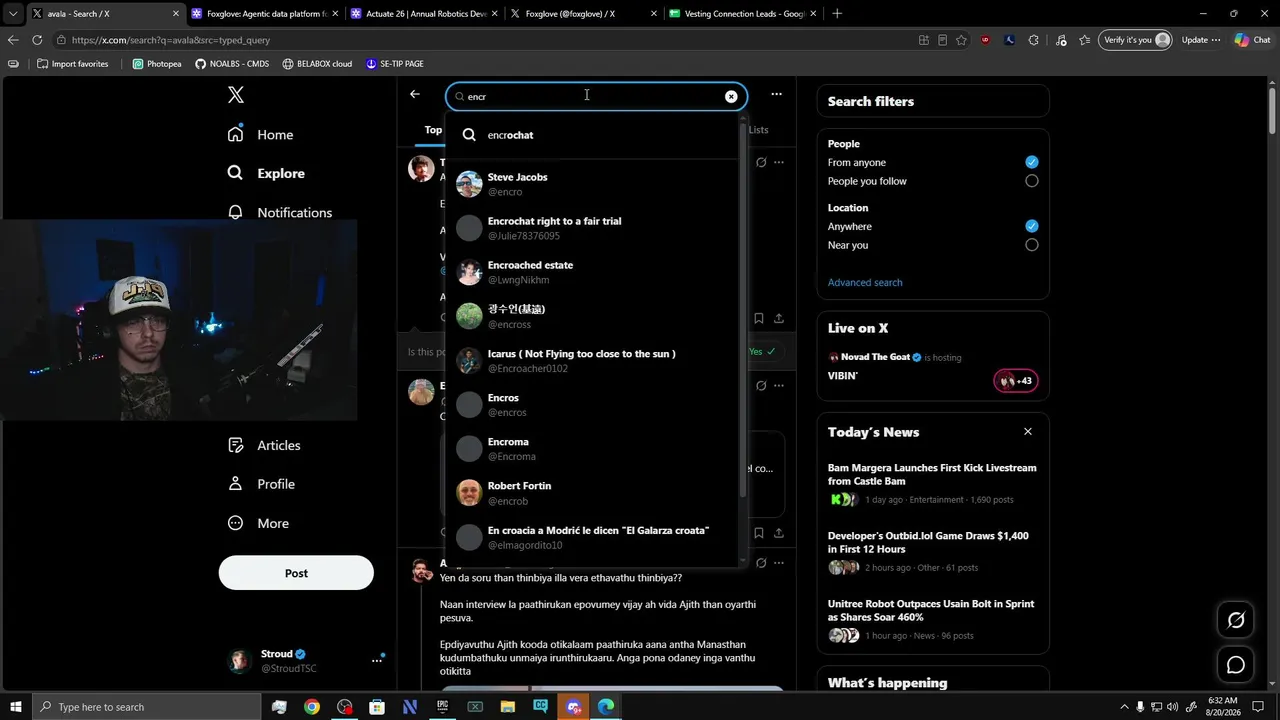1280x720 pixels.
Task: Open Profile in the X sidebar
Action: 262,484
